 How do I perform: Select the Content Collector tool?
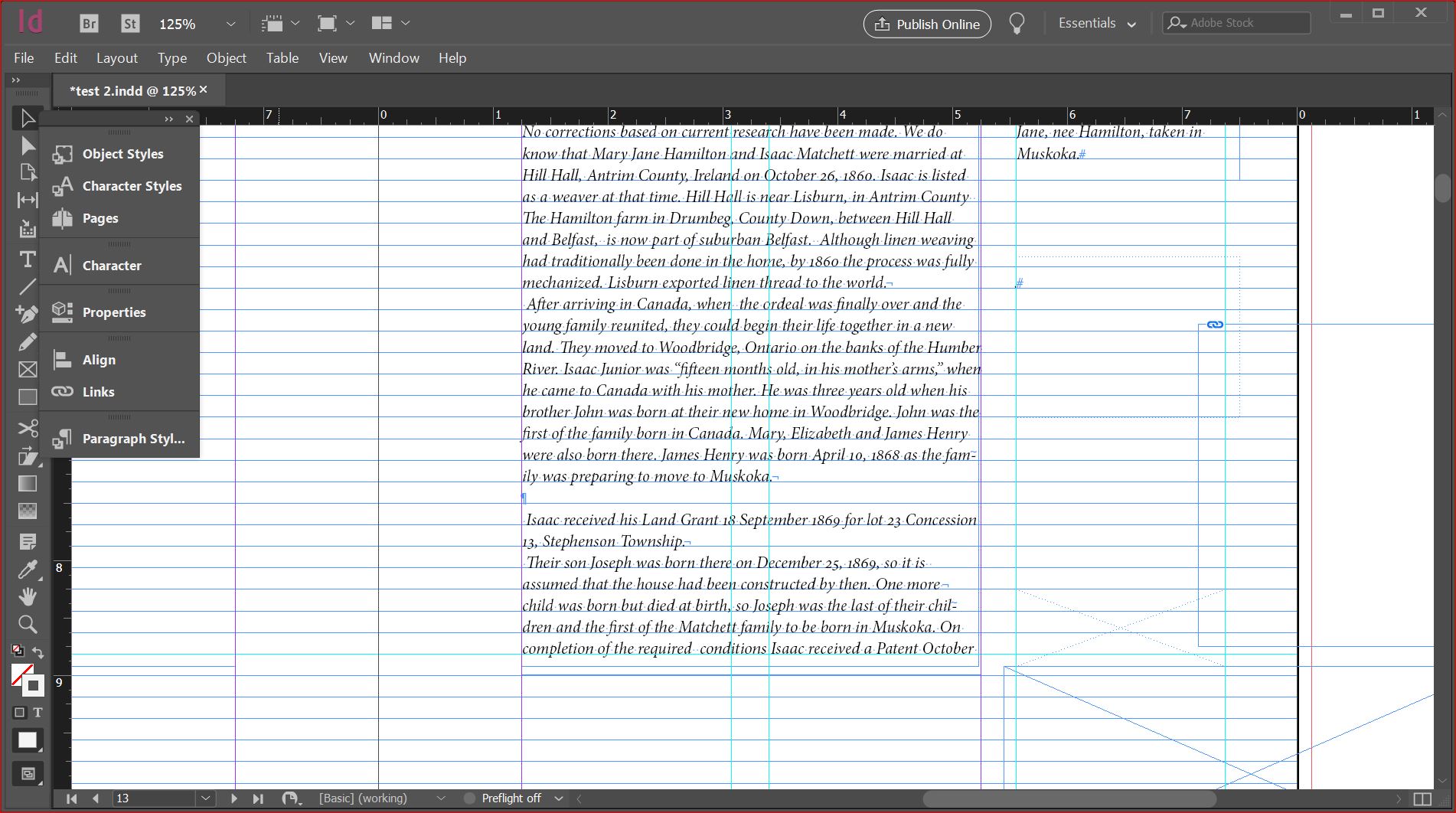coord(28,228)
